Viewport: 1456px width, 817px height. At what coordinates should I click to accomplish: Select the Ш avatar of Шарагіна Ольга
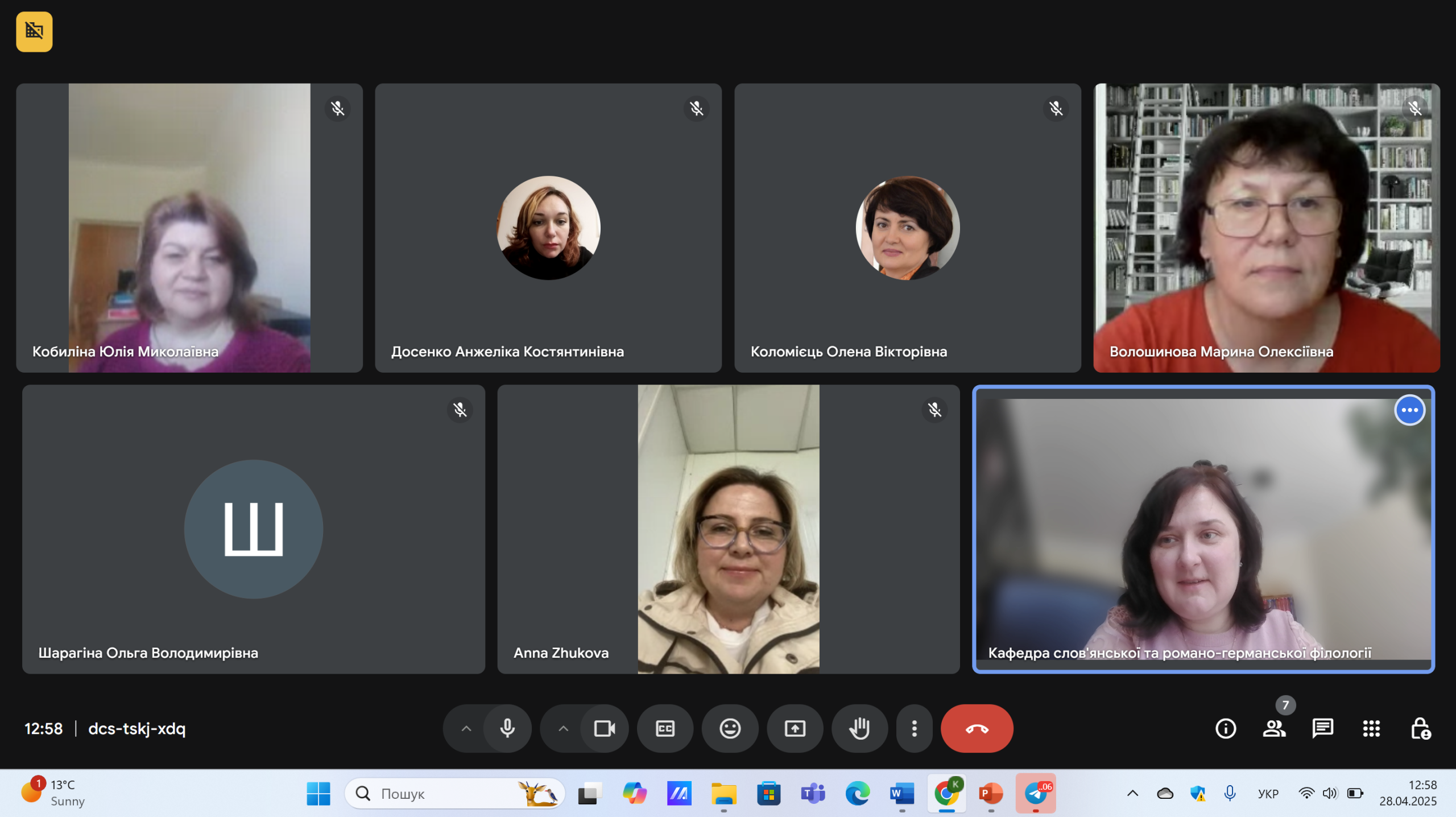254,529
